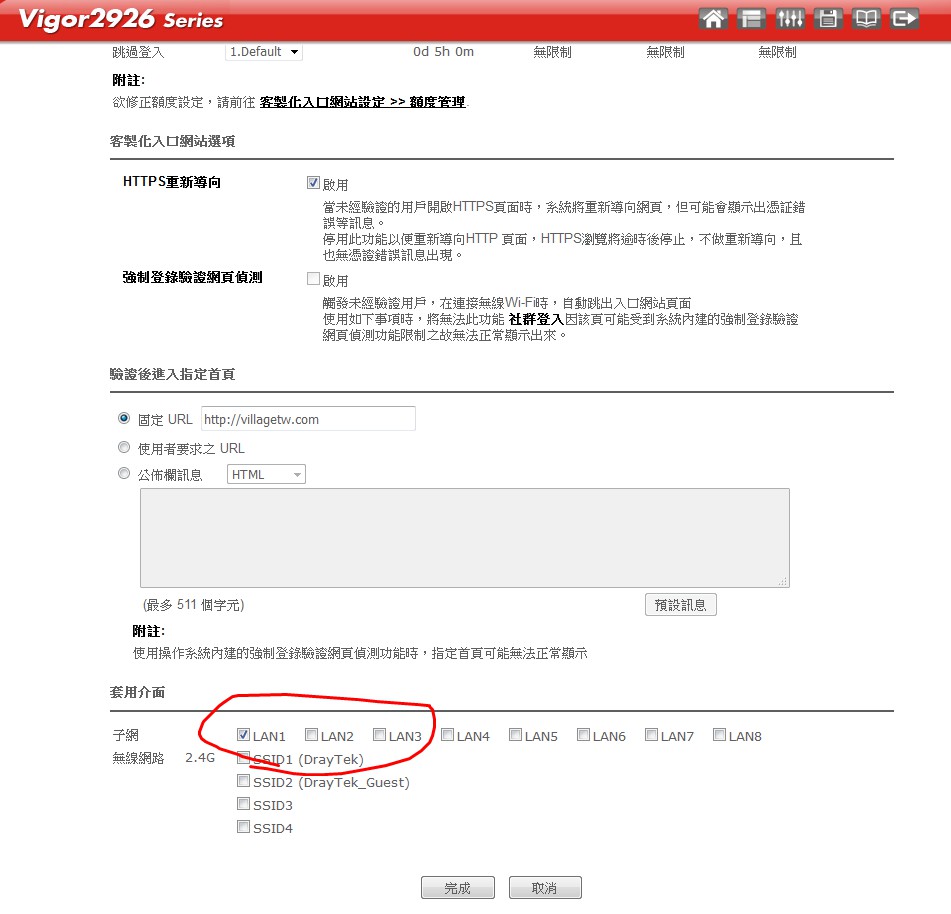951x914 pixels.
Task: Disable the HTTPS重新導向 checkbox
Action: (x=314, y=184)
